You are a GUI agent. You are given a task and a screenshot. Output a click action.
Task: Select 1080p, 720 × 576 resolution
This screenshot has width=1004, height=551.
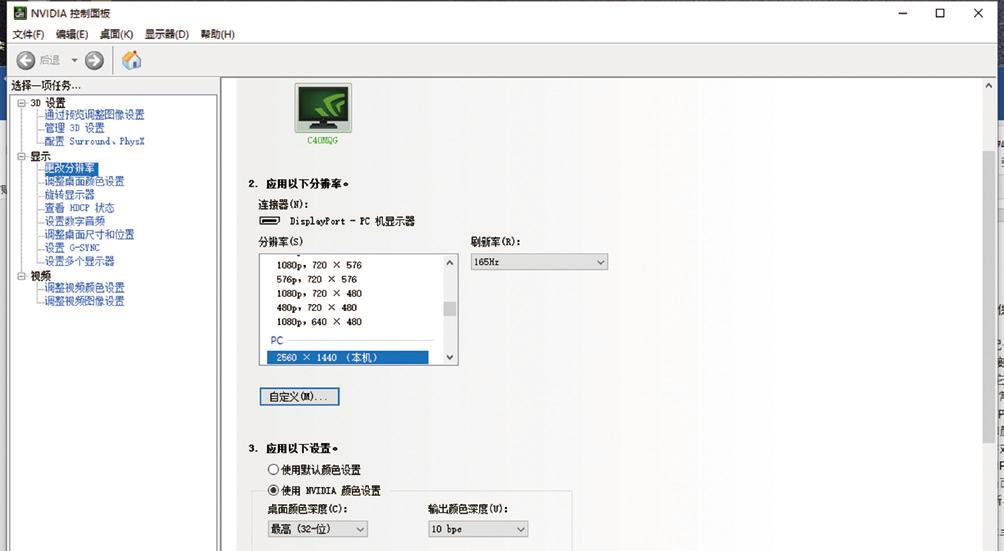319,265
